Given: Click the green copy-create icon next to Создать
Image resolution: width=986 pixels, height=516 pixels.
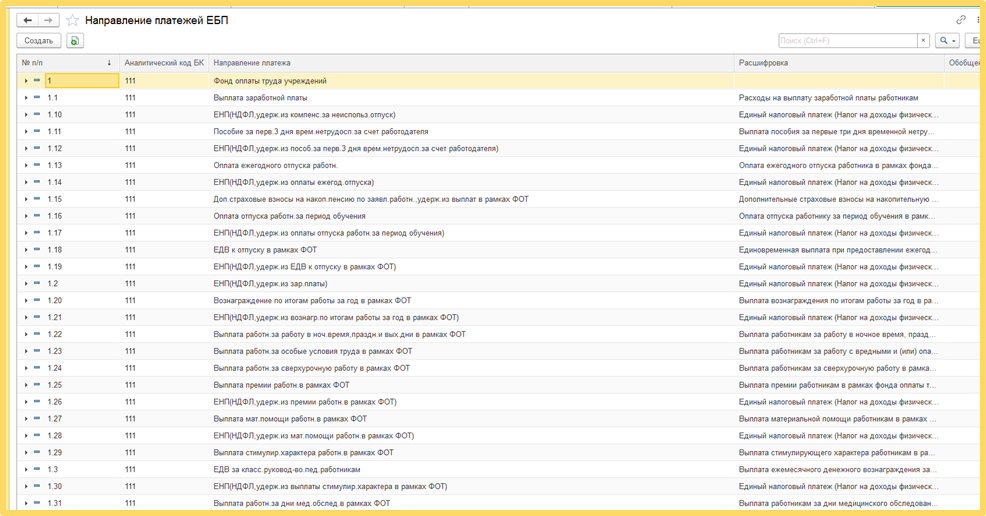Looking at the screenshot, I should click(x=75, y=41).
